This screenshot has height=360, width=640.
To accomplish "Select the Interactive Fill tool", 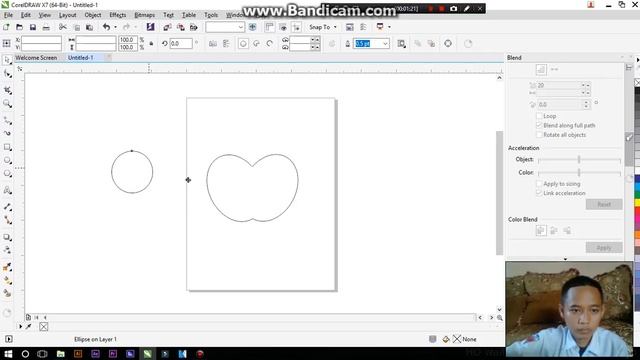I will (7, 280).
